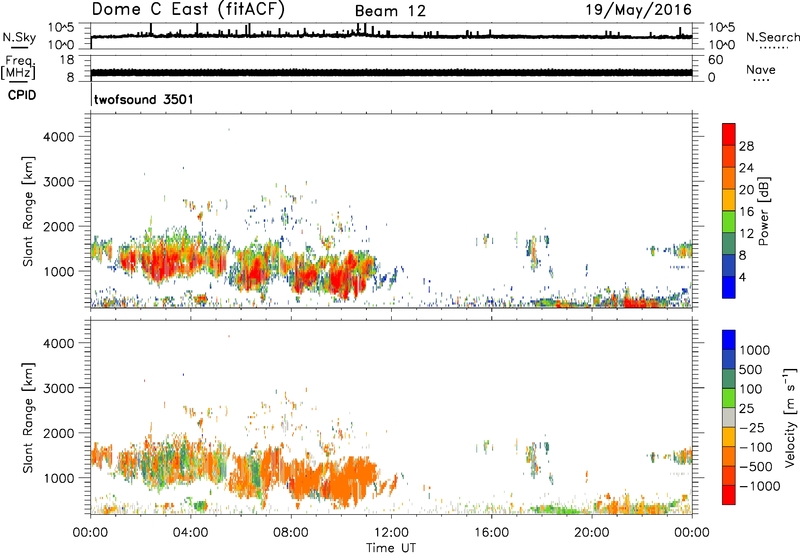Click the 'N.Sky' axis label
Image resolution: width=800 pixels, height=554 pixels.
coord(19,38)
